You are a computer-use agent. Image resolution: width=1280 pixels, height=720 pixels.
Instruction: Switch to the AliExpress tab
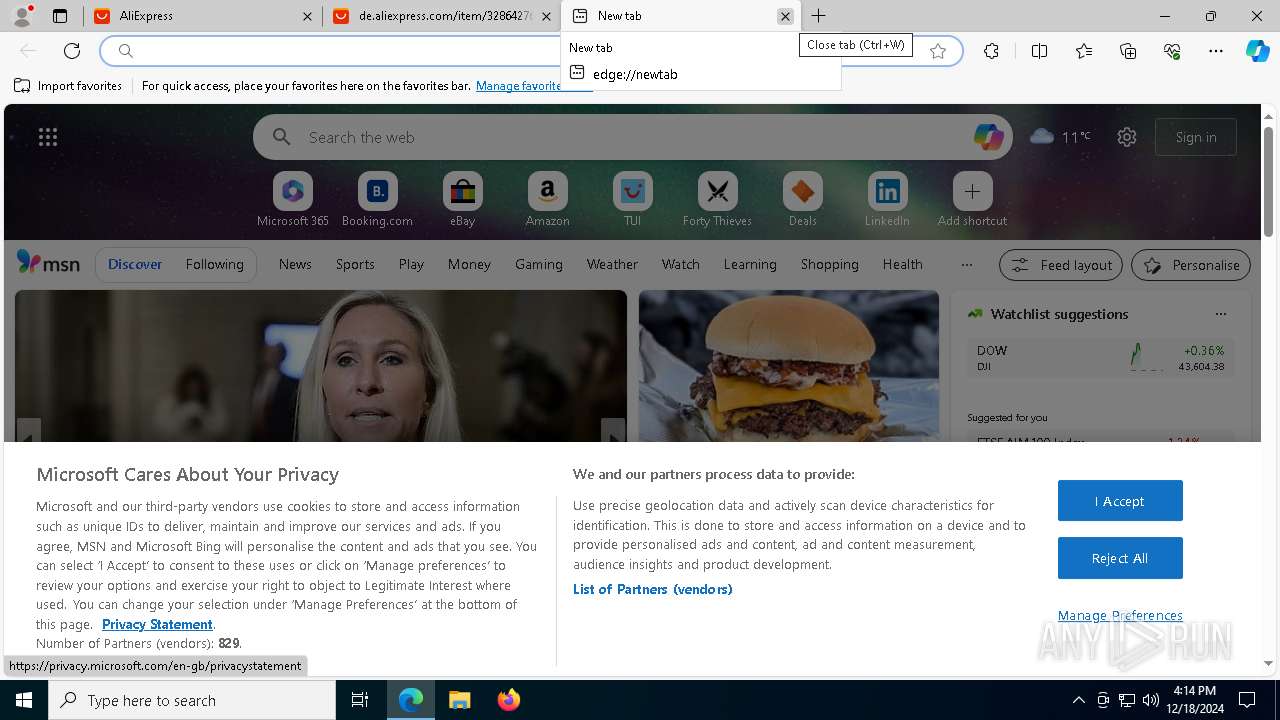tap(203, 16)
